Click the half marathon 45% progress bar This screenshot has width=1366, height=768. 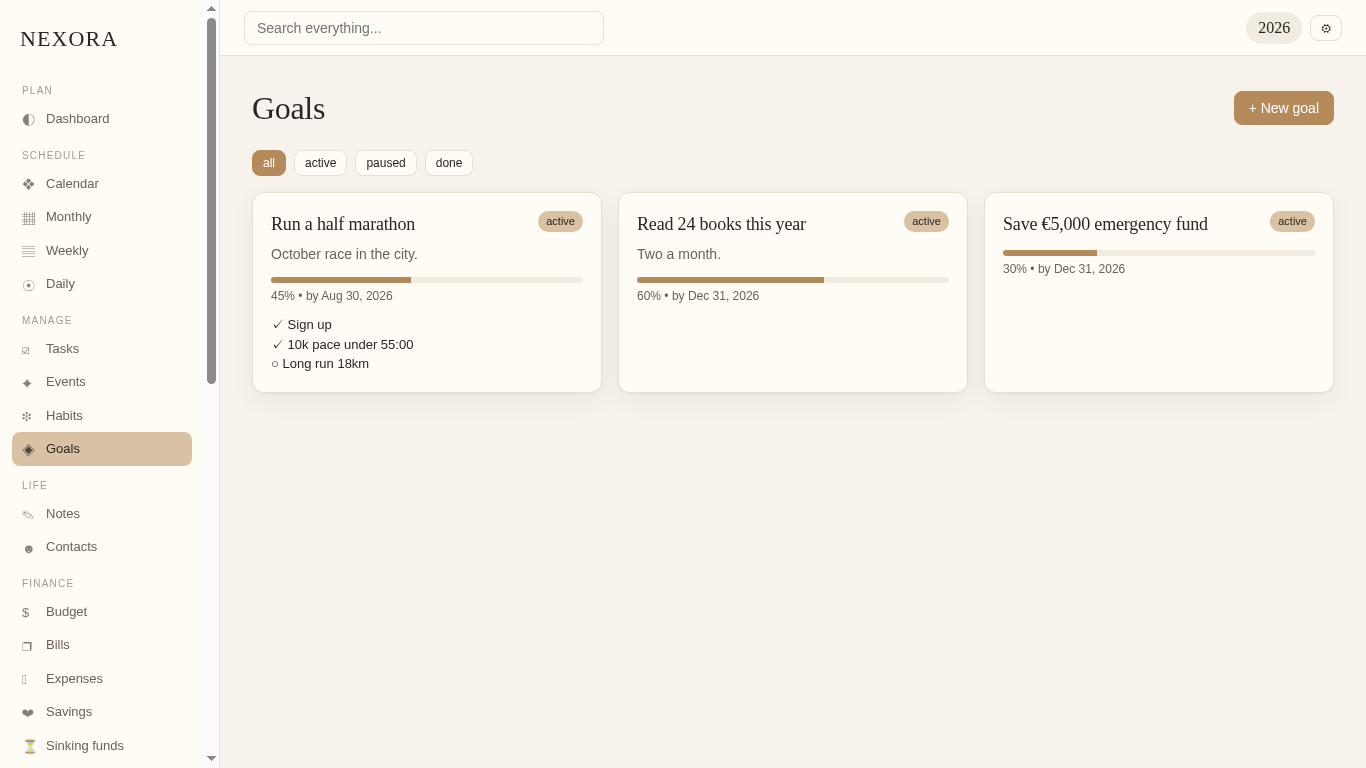427,280
